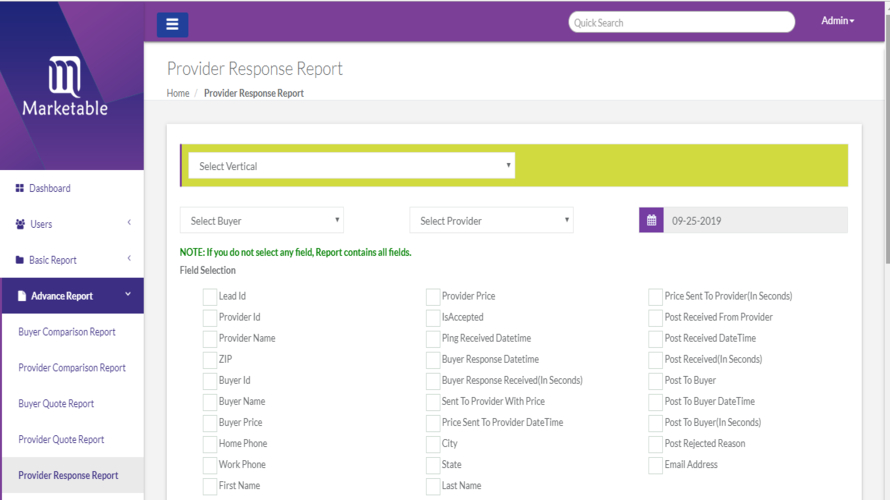Image resolution: width=890 pixels, height=500 pixels.
Task: Open the Select Vertical dropdown
Action: (351, 166)
